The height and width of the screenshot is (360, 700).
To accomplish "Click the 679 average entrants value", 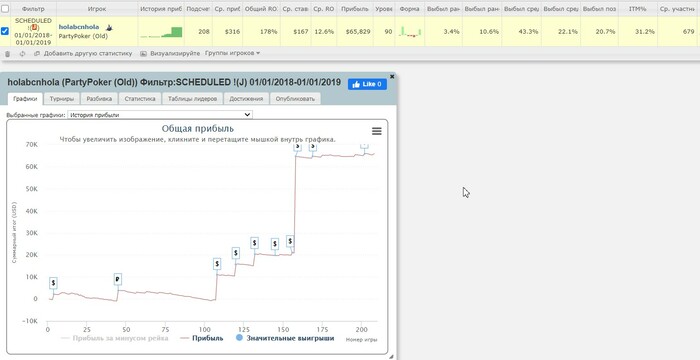I will pyautogui.click(x=689, y=32).
